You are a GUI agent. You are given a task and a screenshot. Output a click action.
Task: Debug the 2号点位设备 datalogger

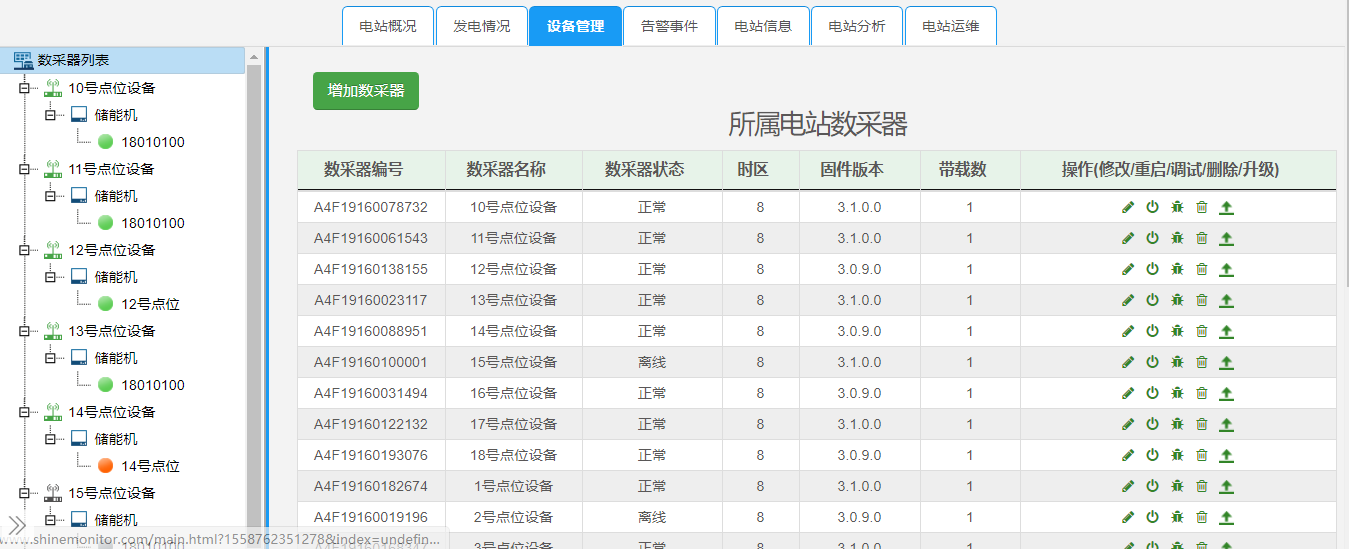point(1177,518)
